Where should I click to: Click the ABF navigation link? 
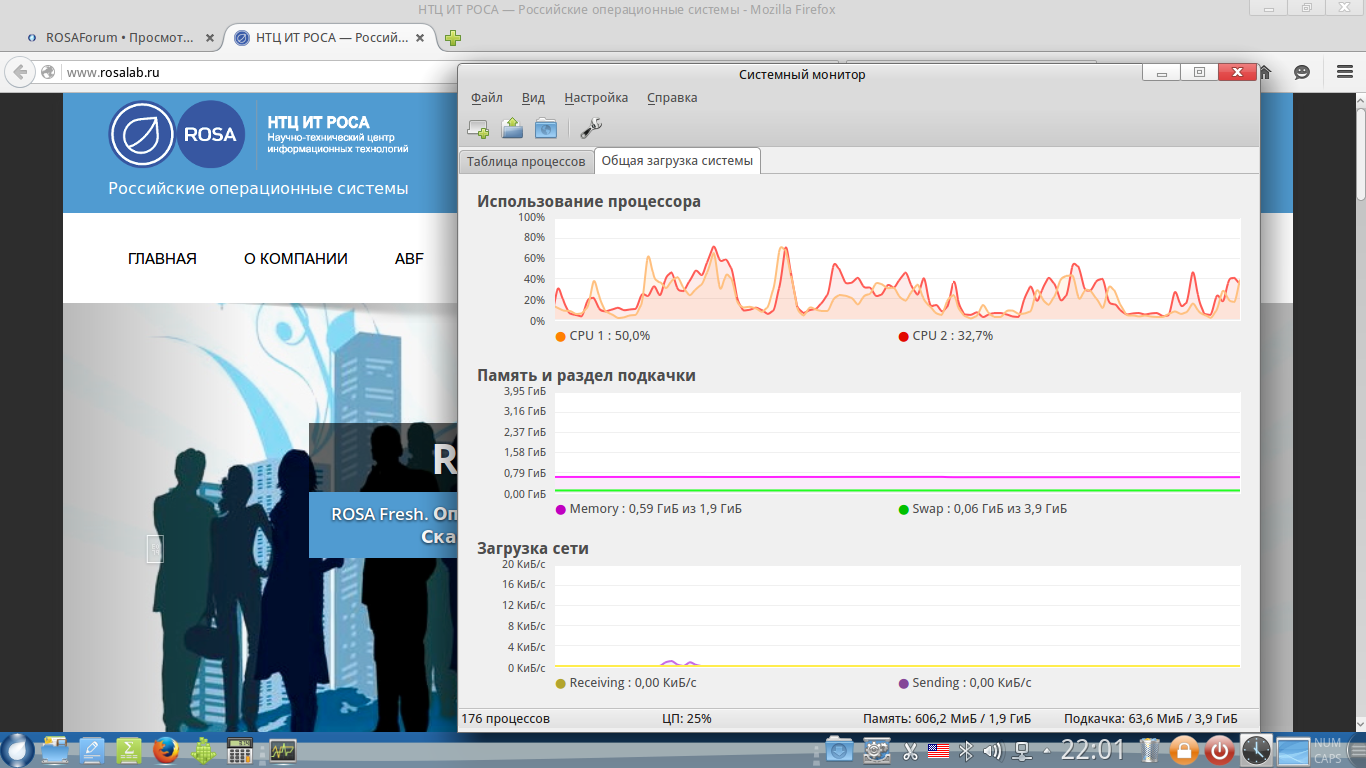tap(409, 259)
